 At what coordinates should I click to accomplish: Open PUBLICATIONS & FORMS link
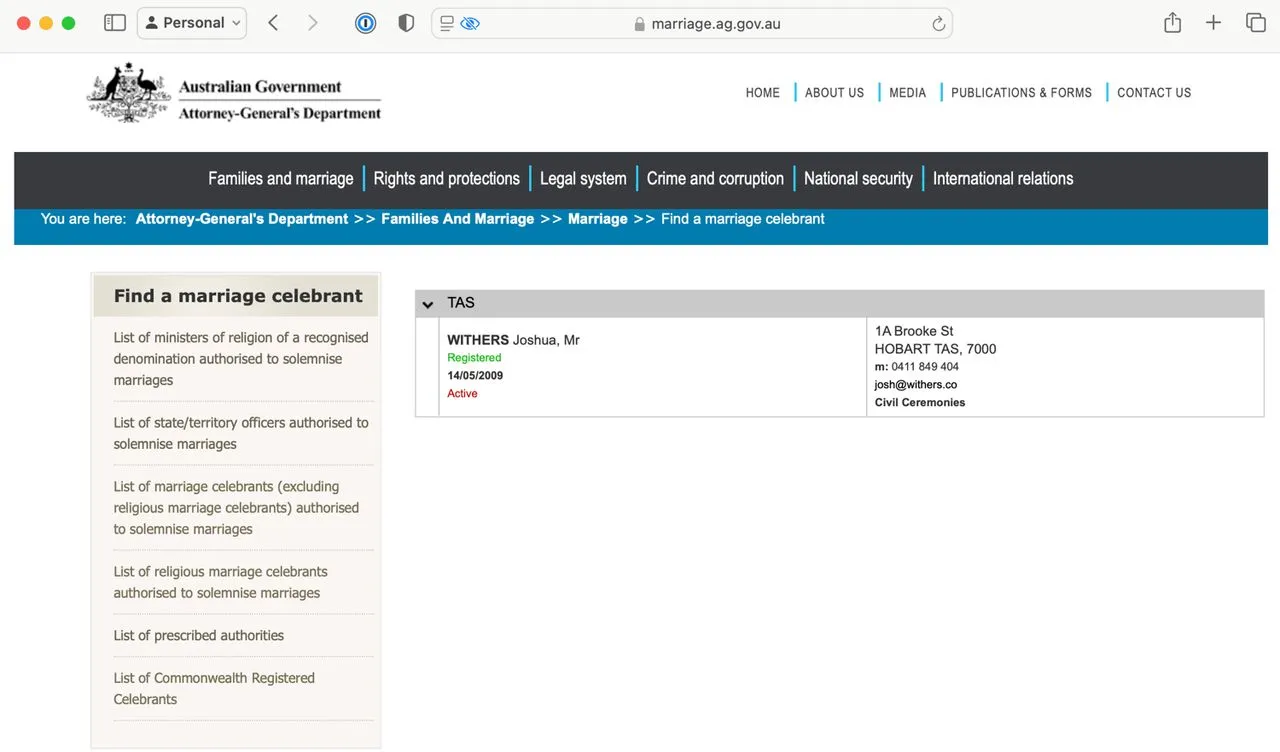tap(1021, 92)
